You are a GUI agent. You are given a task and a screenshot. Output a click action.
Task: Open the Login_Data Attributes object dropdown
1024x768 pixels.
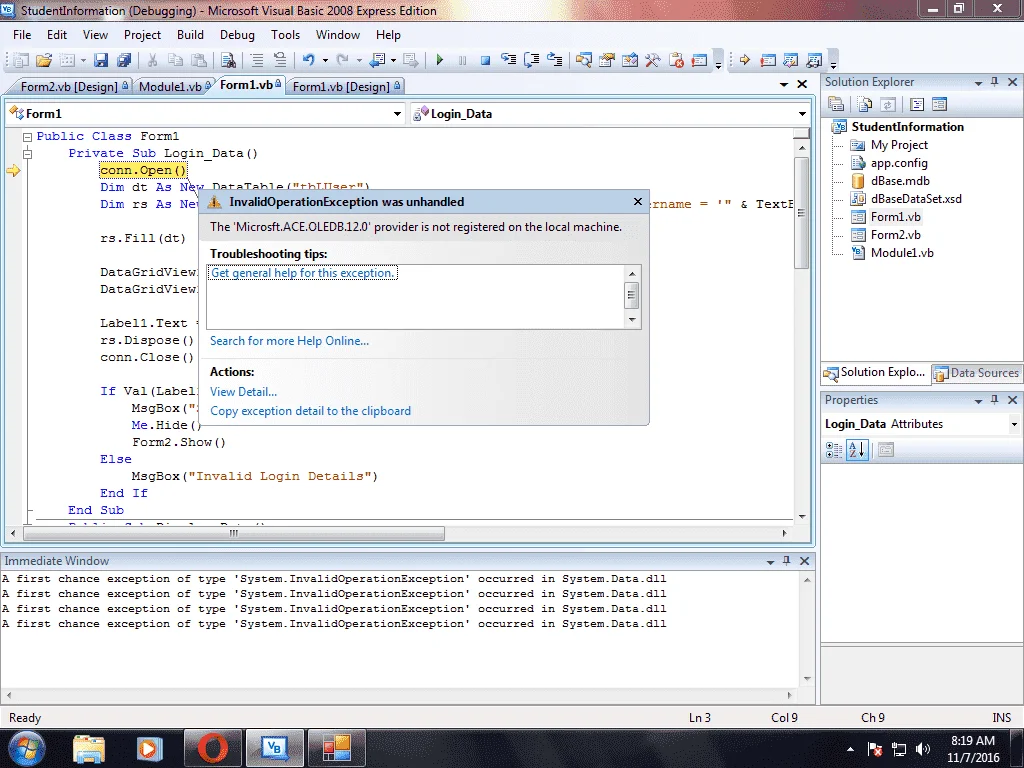(1014, 424)
